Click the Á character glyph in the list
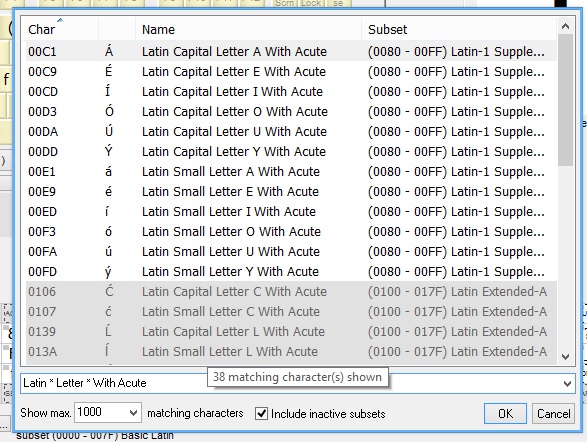The image size is (587, 442). tap(109, 51)
